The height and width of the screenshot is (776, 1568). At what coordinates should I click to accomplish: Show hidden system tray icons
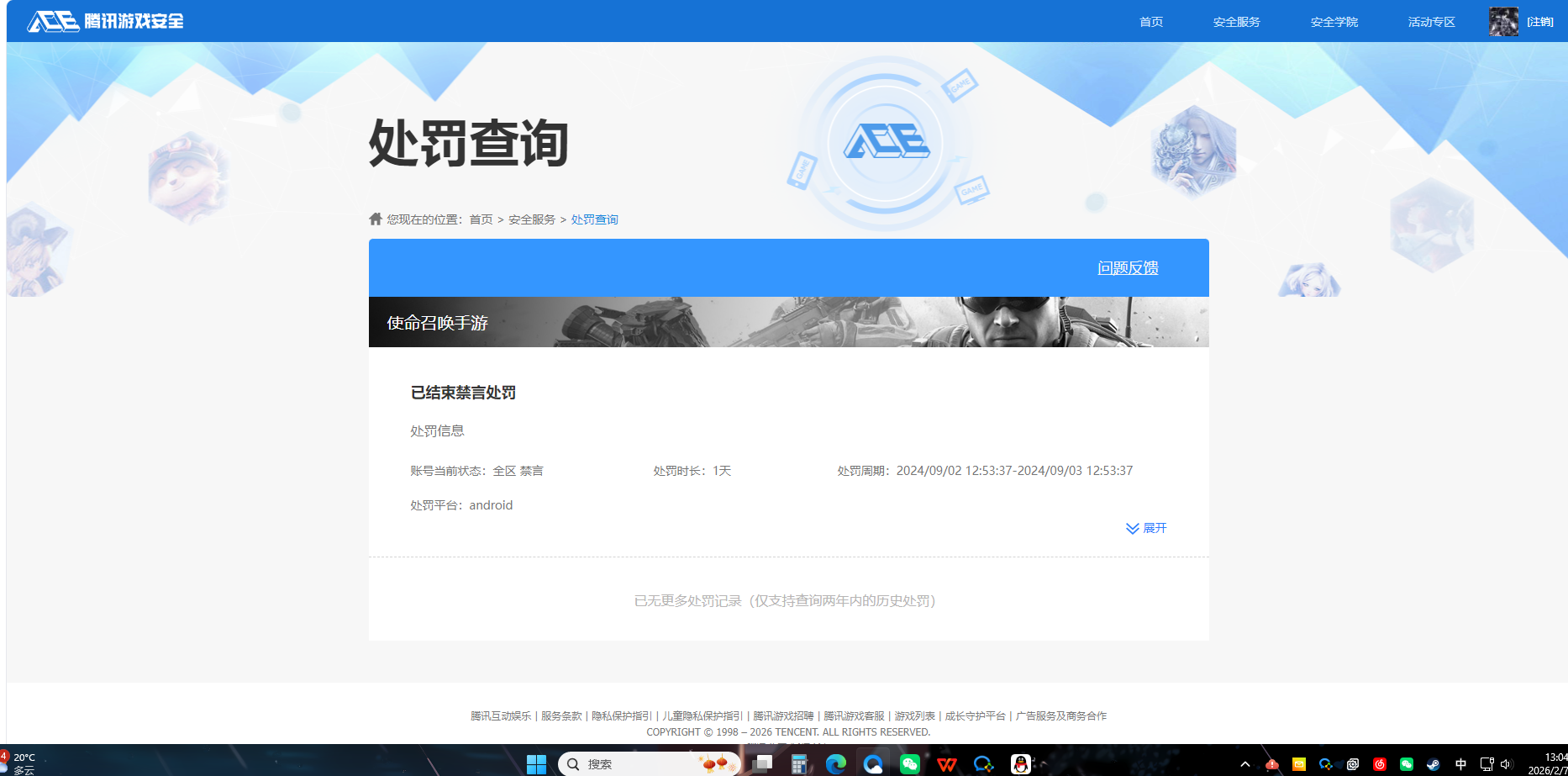coord(1245,764)
